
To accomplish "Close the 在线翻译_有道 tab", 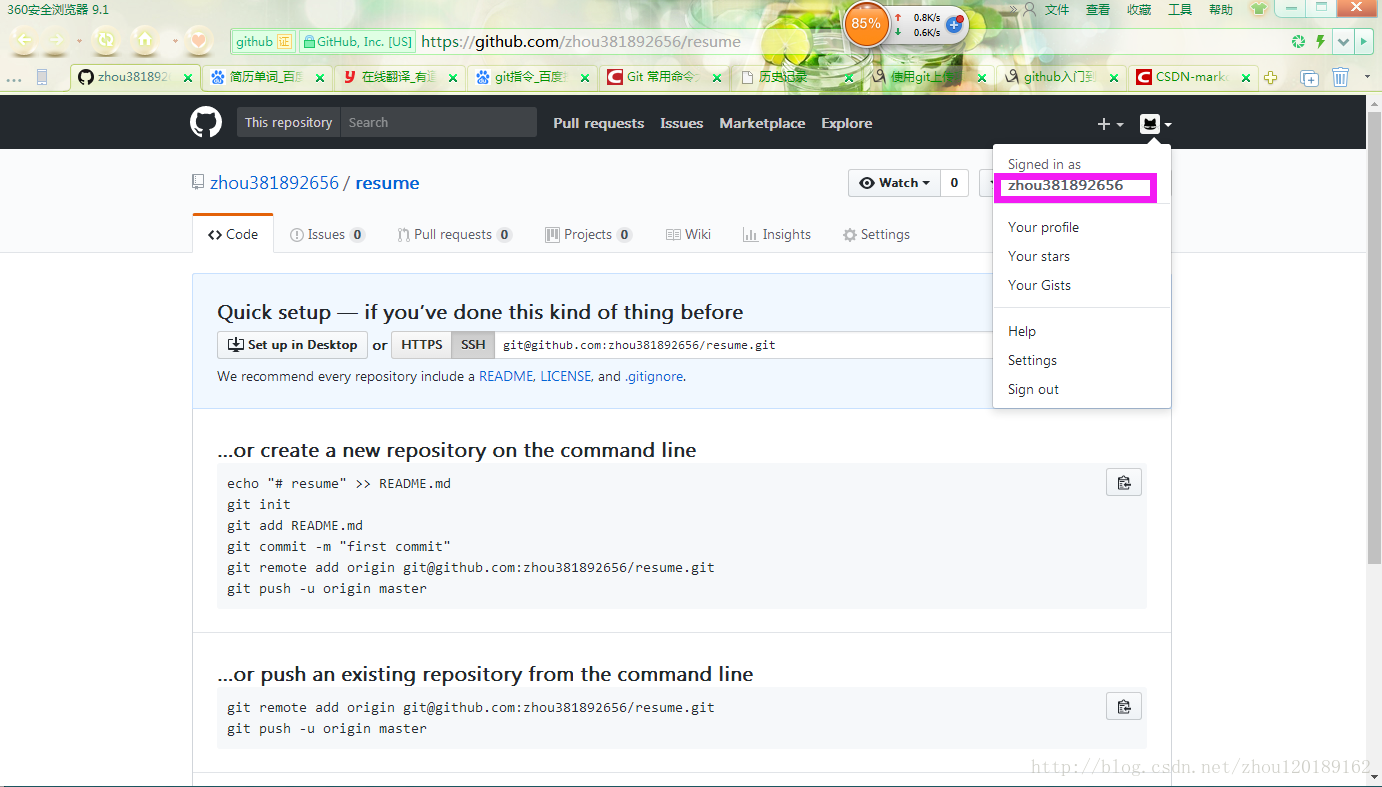I will (x=453, y=77).
